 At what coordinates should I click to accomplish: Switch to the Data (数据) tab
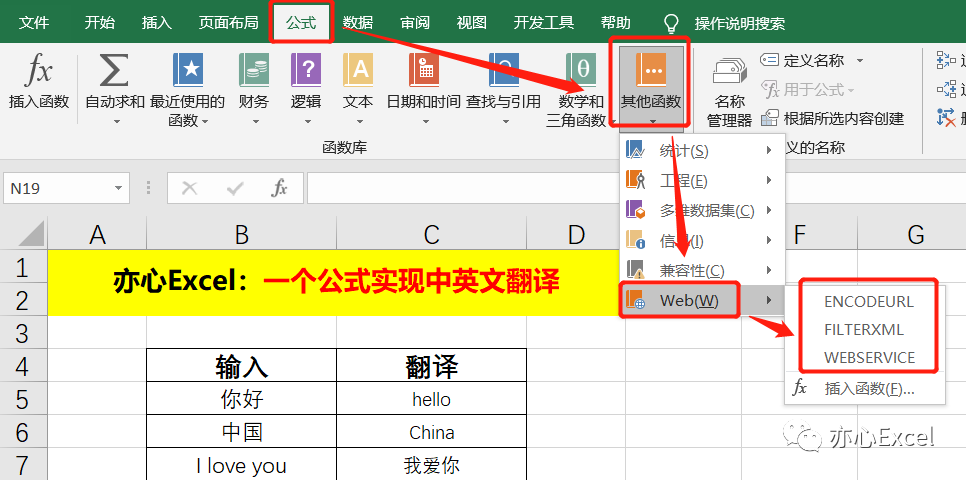pos(358,23)
